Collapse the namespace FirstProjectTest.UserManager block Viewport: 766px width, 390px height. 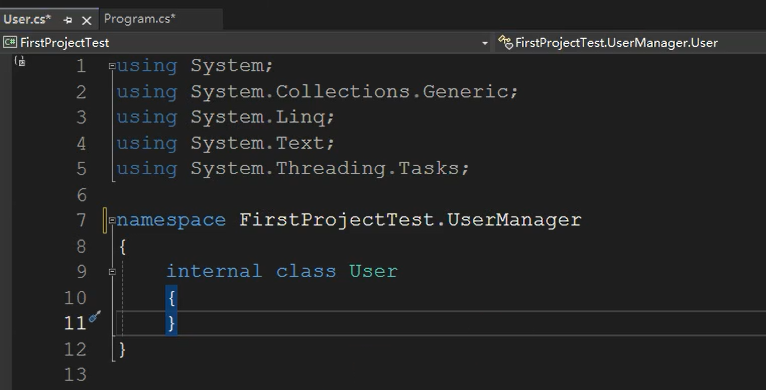tap(112, 220)
